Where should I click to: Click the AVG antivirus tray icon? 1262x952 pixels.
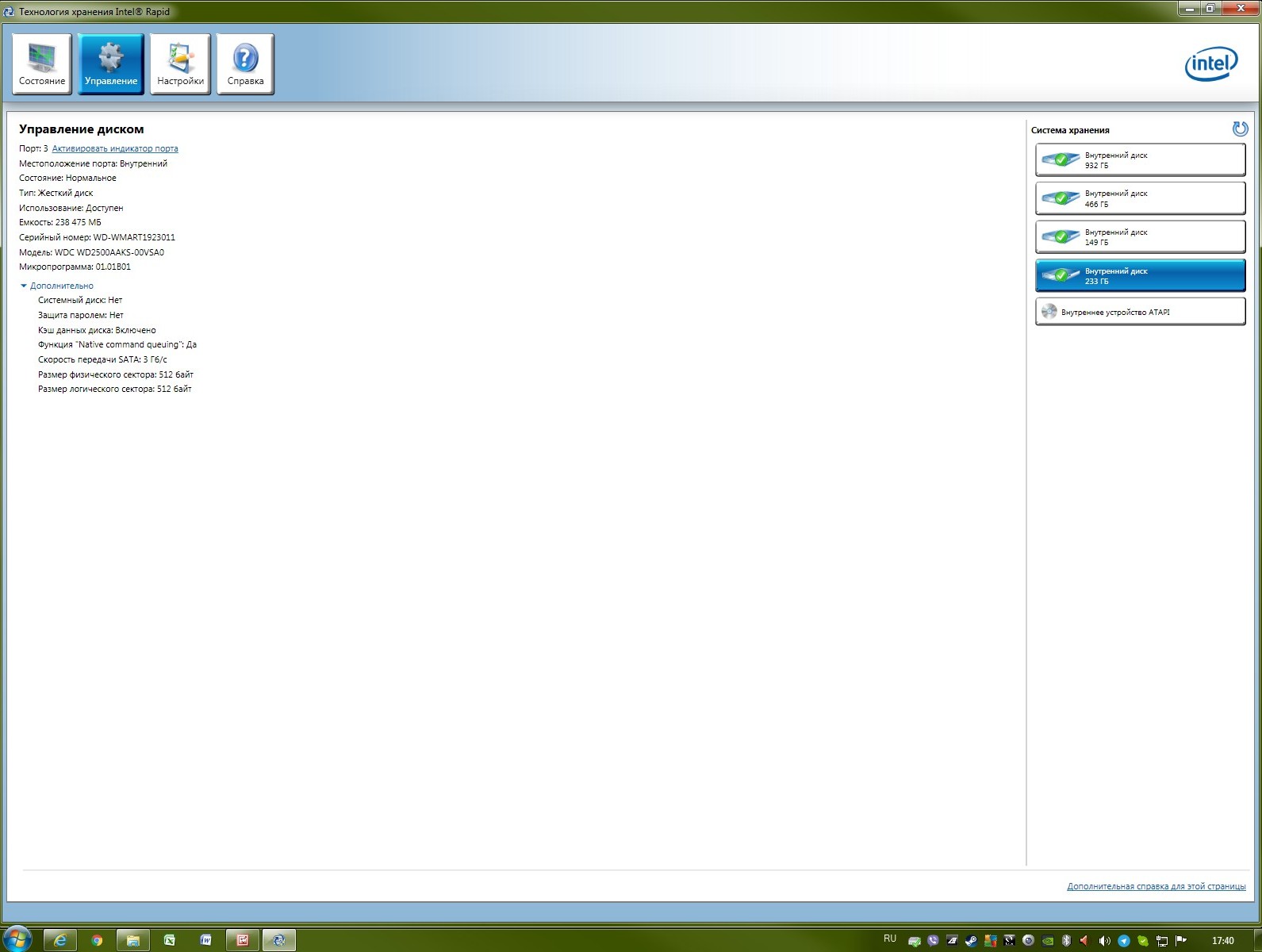(991, 940)
